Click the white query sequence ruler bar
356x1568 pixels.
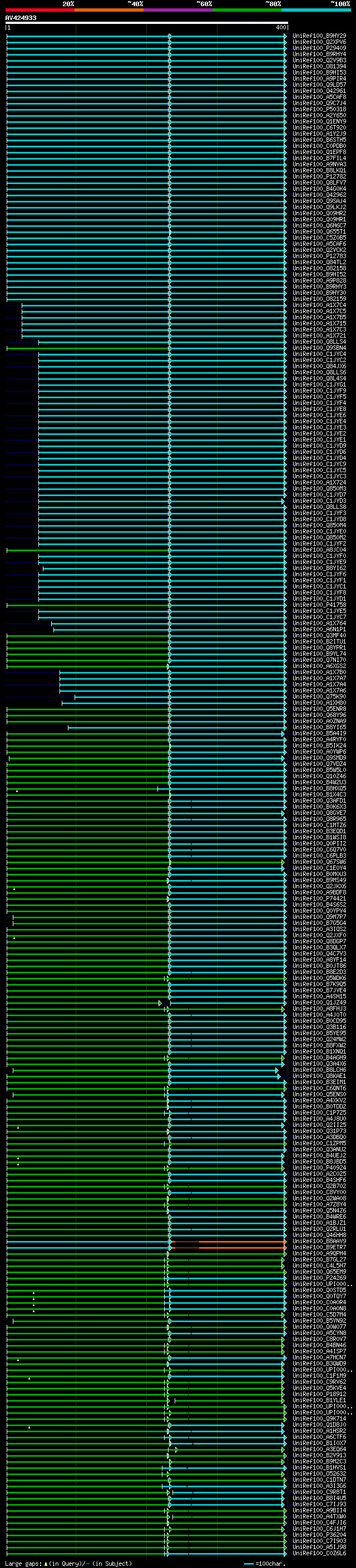point(147,22)
